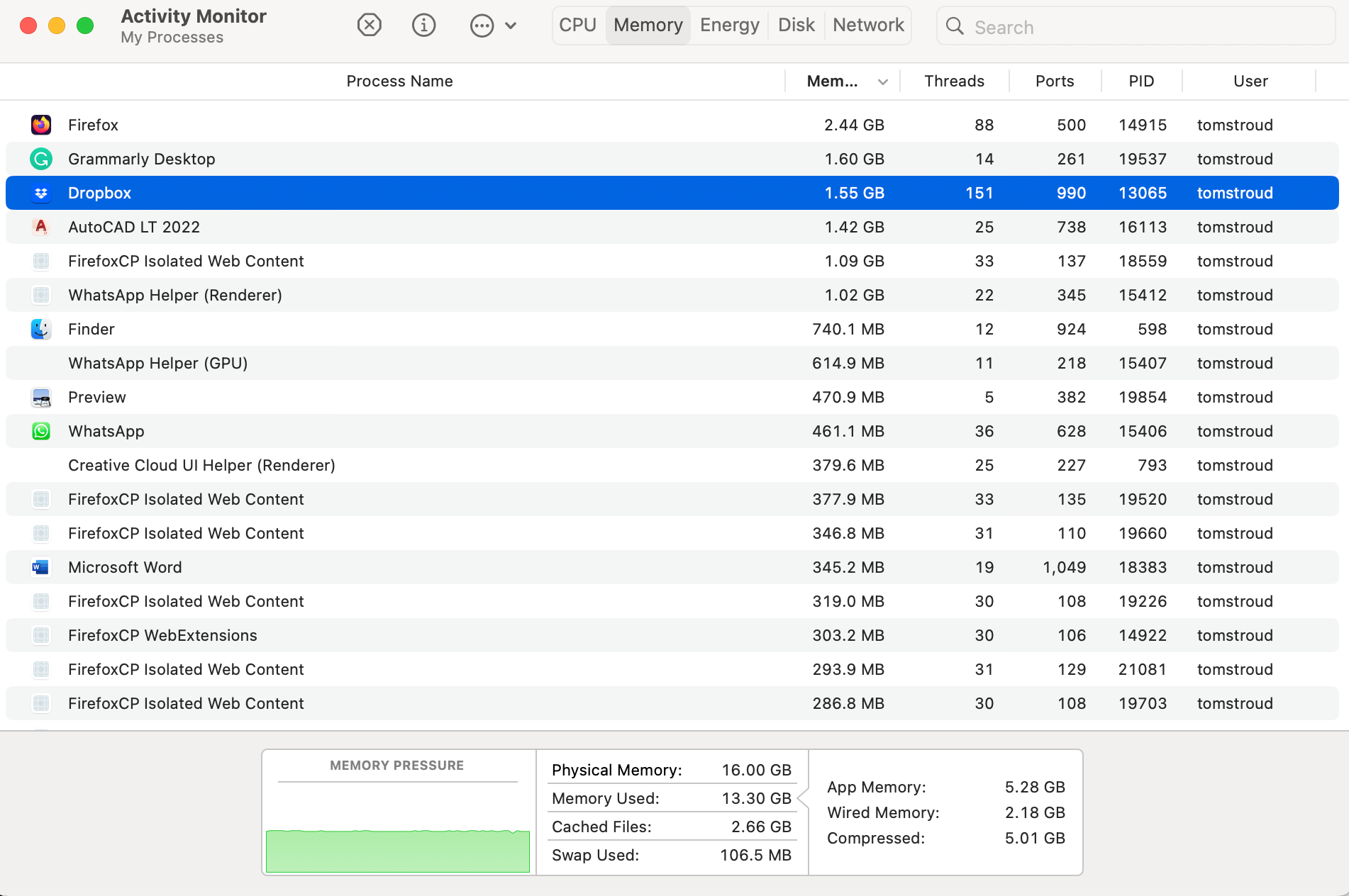Click the Physical Memory 16.00 GB entry
The image size is (1349, 896).
pyautogui.click(x=671, y=770)
